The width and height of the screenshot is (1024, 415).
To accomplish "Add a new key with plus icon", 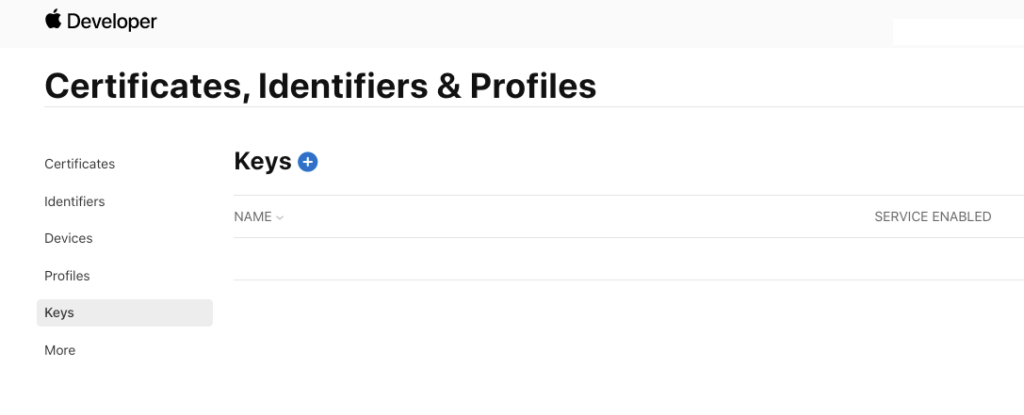I will [x=308, y=161].
